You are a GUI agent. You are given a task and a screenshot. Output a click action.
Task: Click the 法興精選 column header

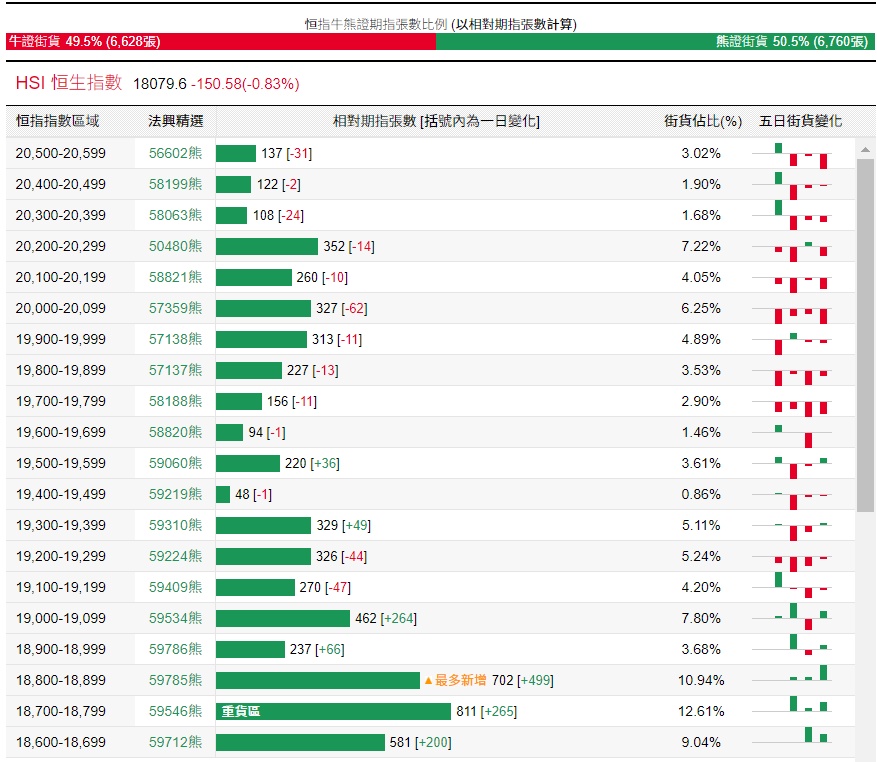coord(176,121)
